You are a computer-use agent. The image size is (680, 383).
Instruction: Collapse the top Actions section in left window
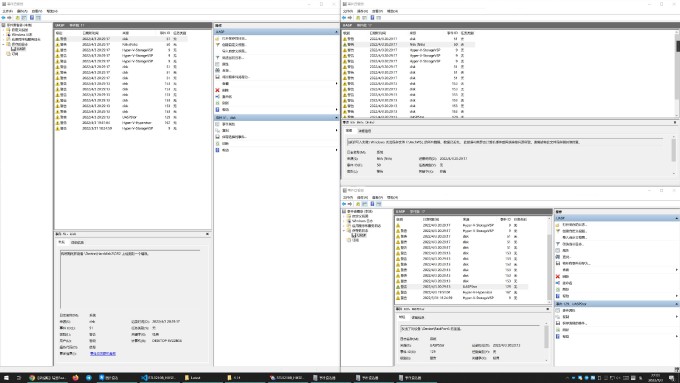336,32
